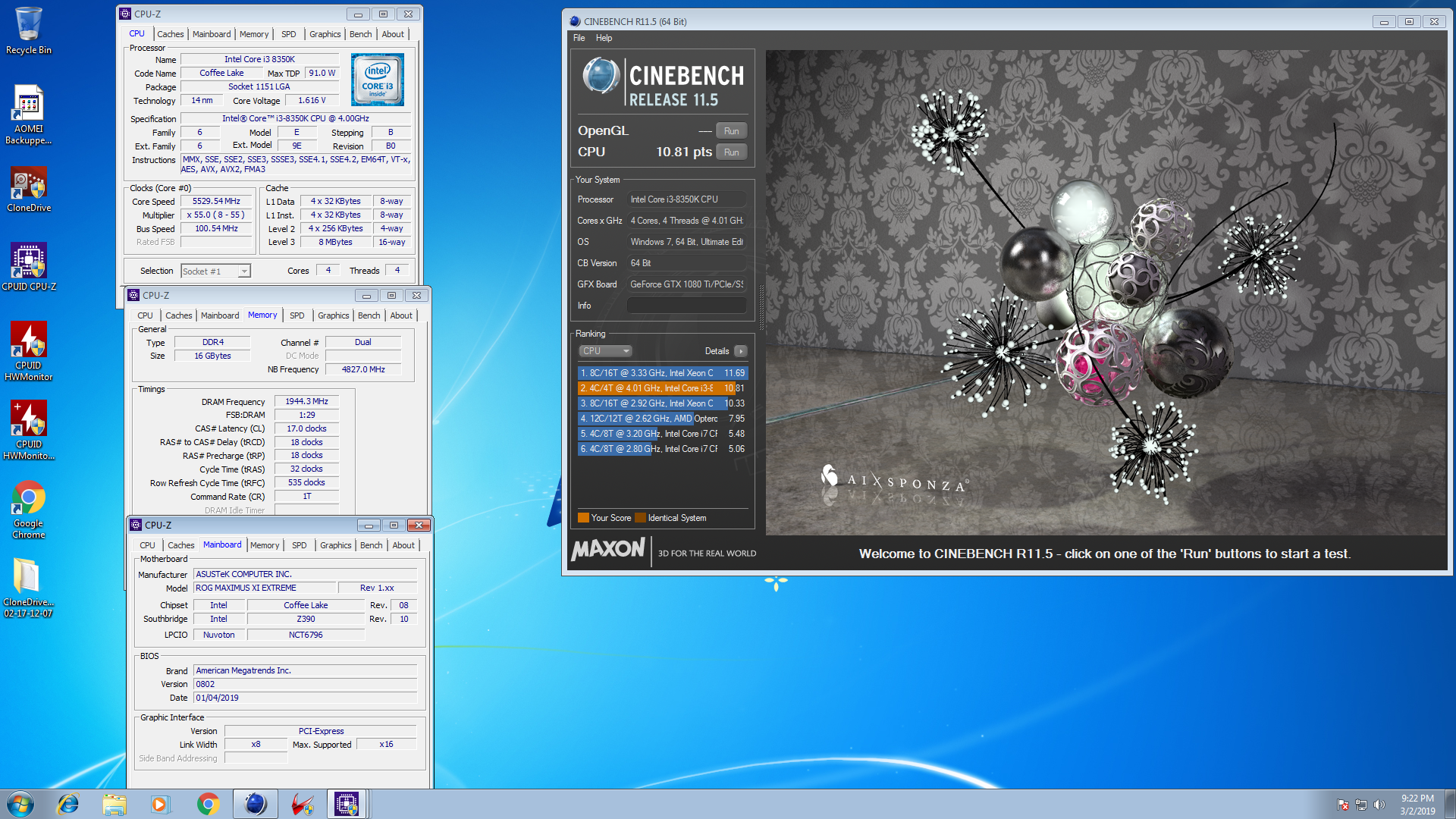1456x819 pixels.
Task: Close the mainboard CPU-Z window
Action: pos(419,526)
